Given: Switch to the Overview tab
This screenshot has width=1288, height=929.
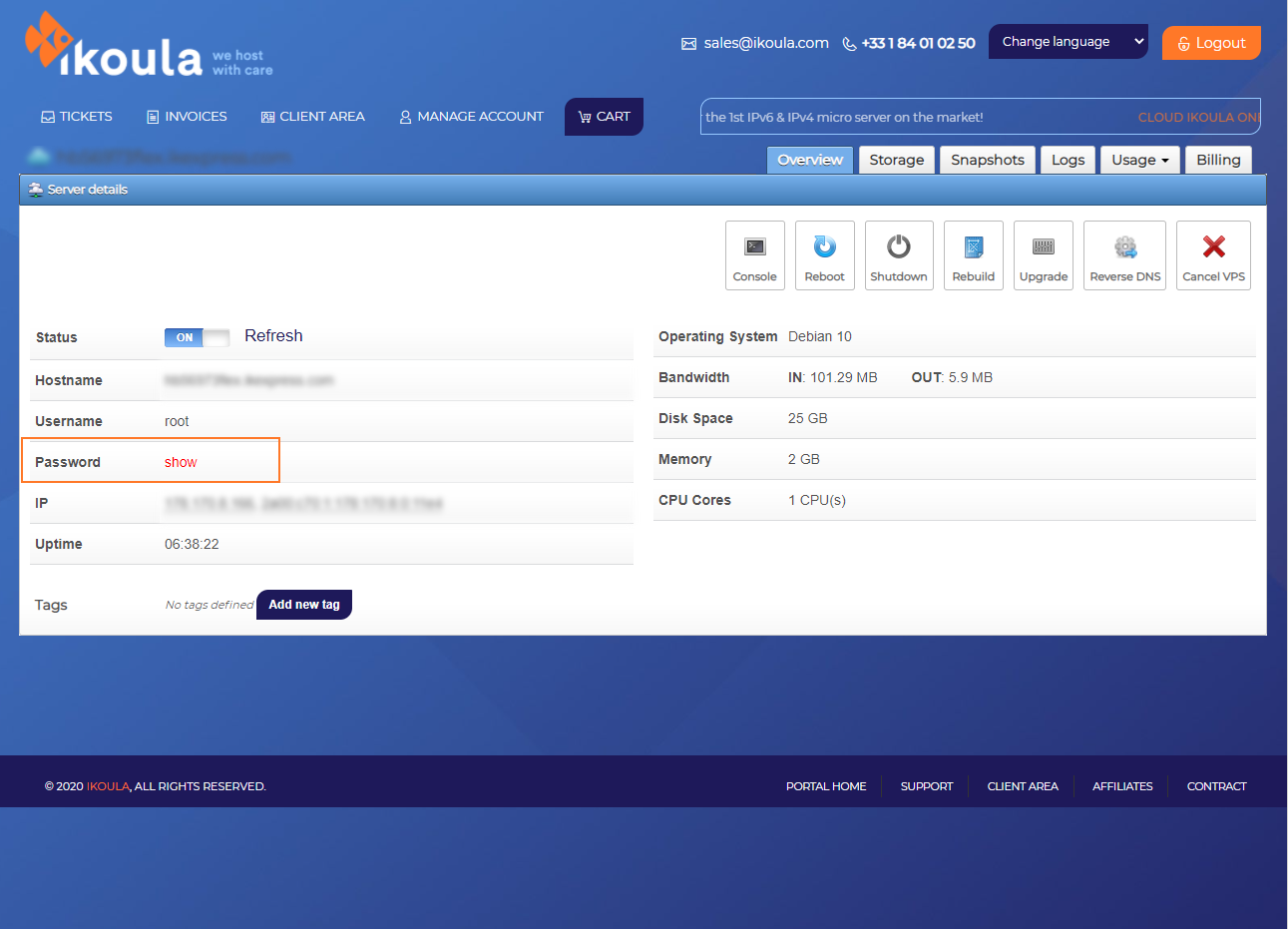Looking at the screenshot, I should [810, 160].
